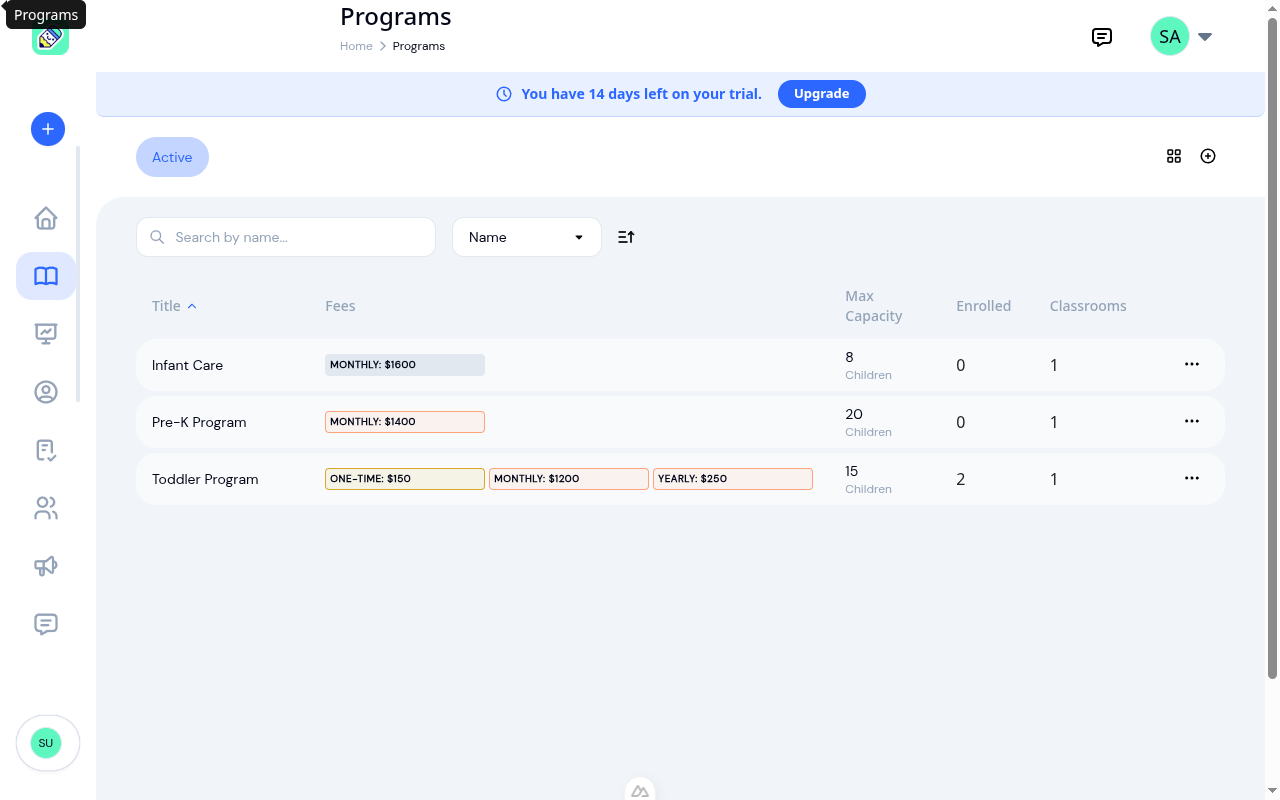
Task: Sort by Title column header
Action: (174, 306)
